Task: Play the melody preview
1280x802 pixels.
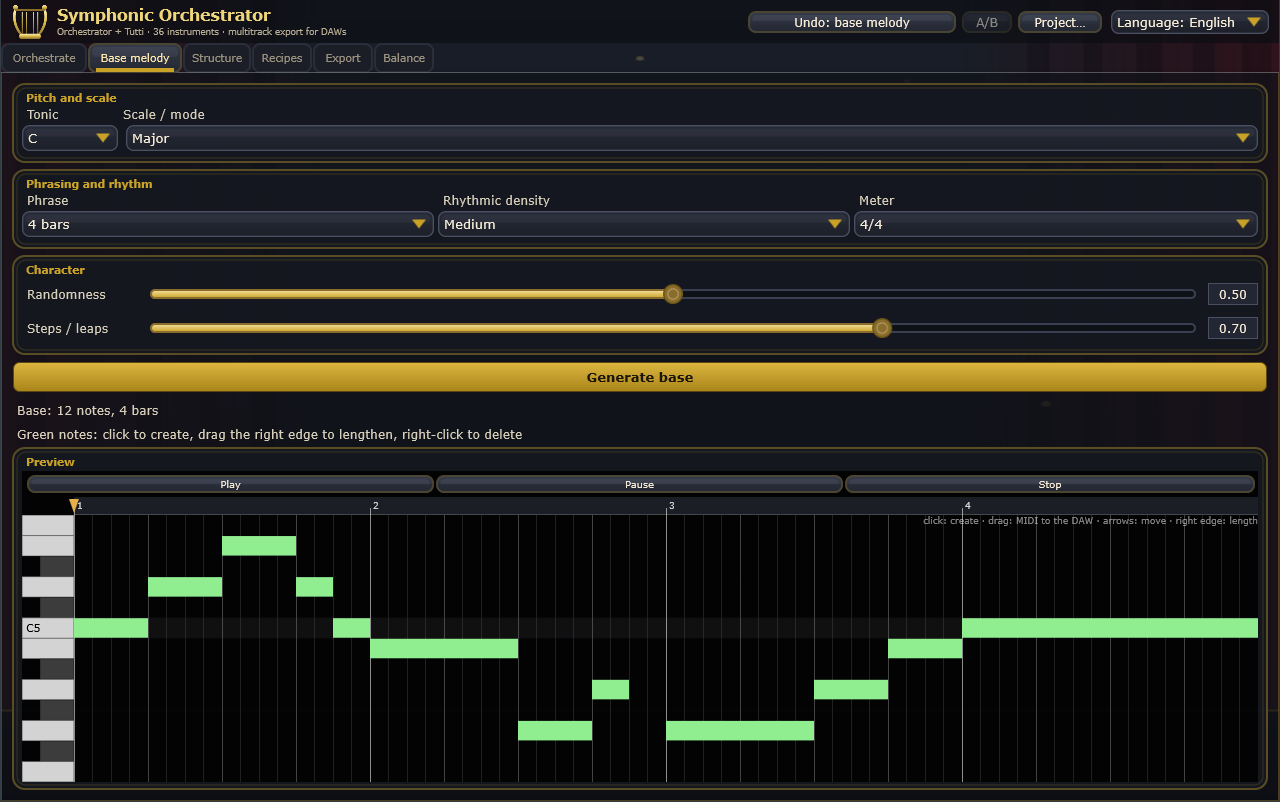Action: click(x=230, y=484)
